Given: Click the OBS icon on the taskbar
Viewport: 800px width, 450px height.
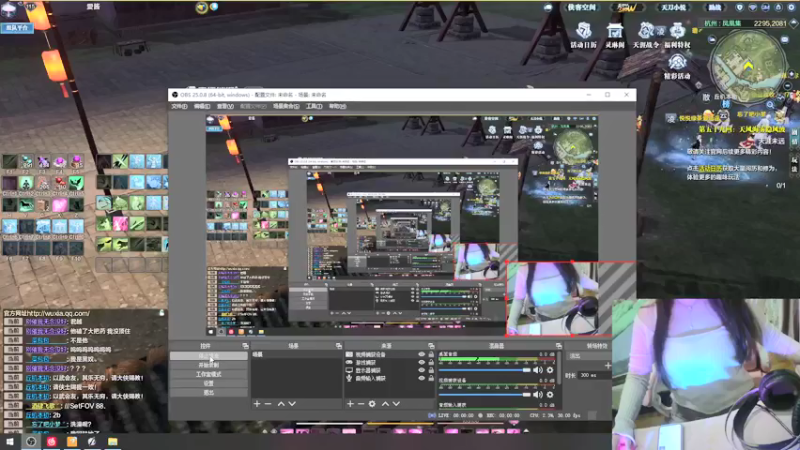Looking at the screenshot, I should pos(31,442).
